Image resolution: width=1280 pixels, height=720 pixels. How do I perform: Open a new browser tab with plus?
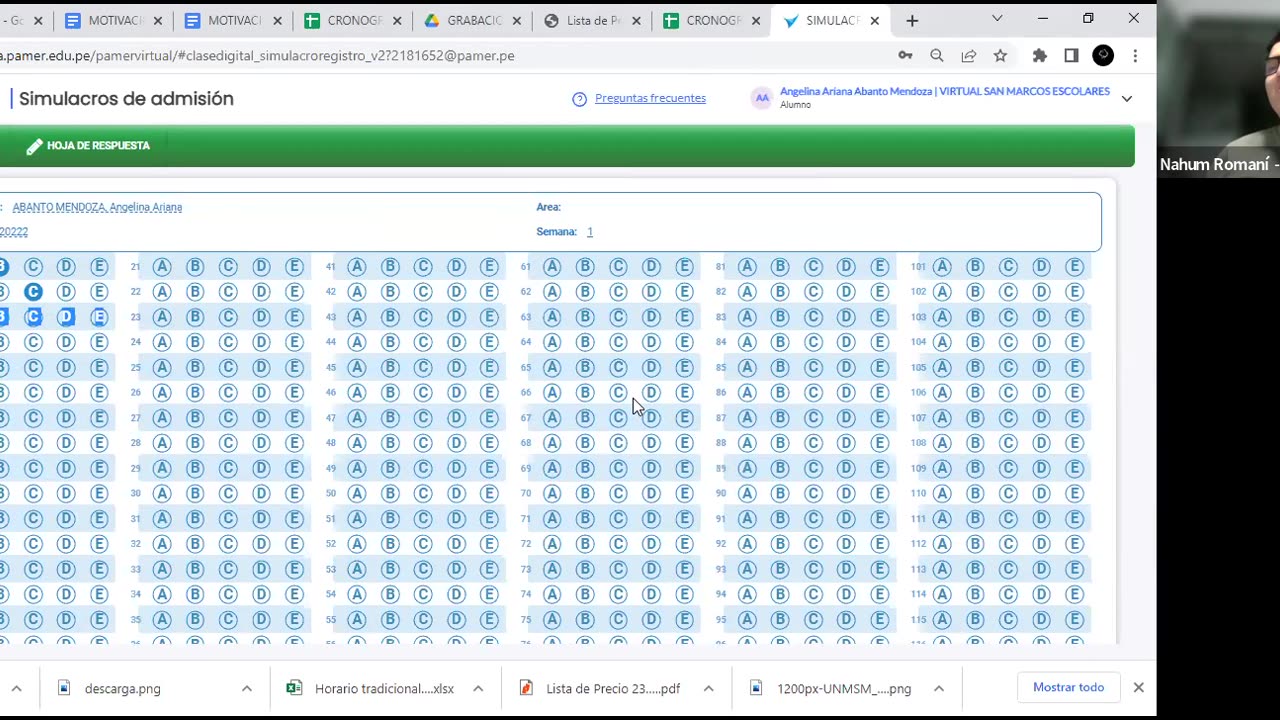911,20
